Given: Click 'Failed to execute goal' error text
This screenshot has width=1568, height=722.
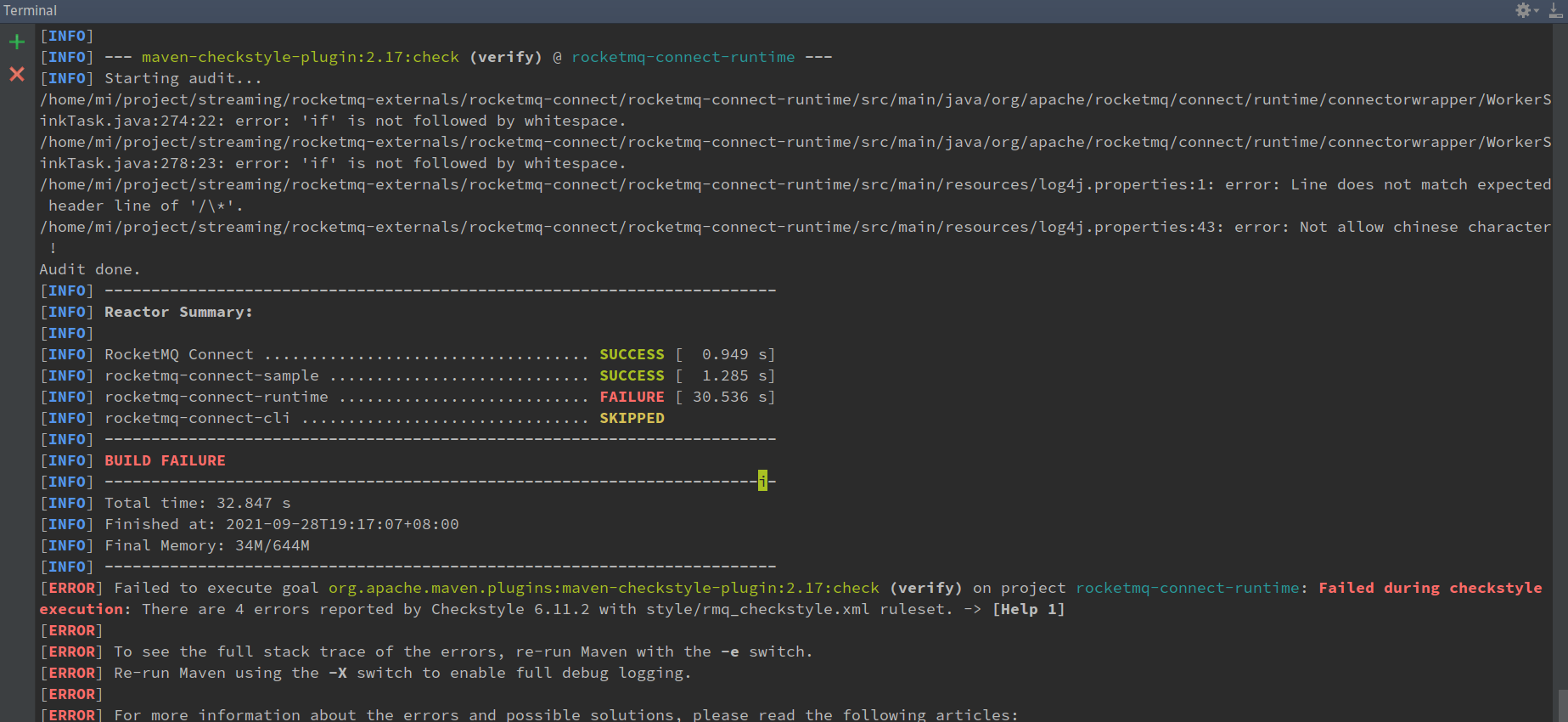Looking at the screenshot, I should point(216,588).
